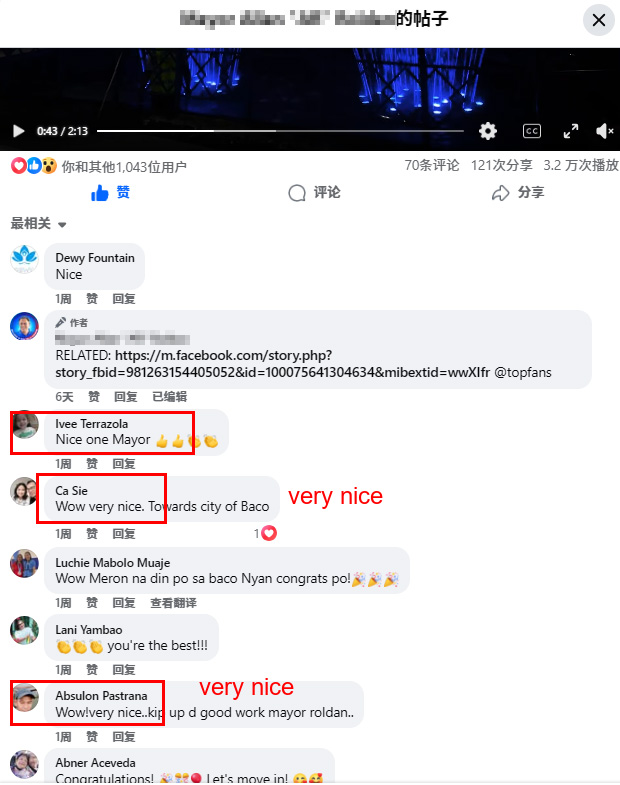The width and height of the screenshot is (620, 785).
Task: Show 70条评论 comments count
Action: click(x=432, y=165)
